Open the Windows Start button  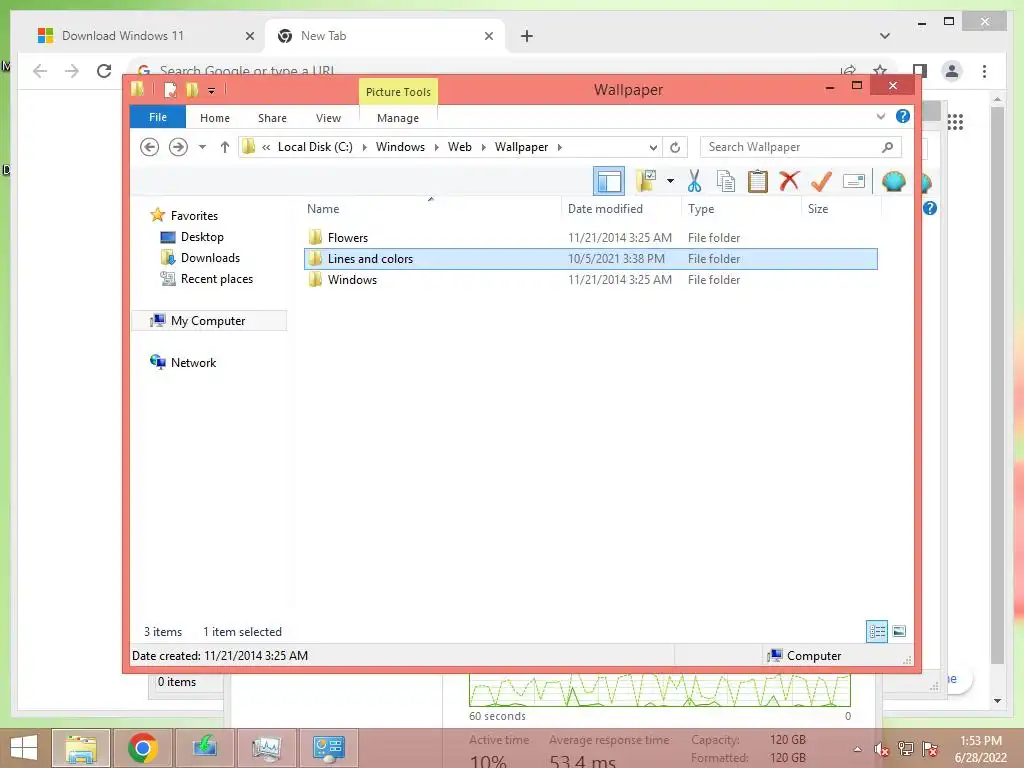pos(24,748)
